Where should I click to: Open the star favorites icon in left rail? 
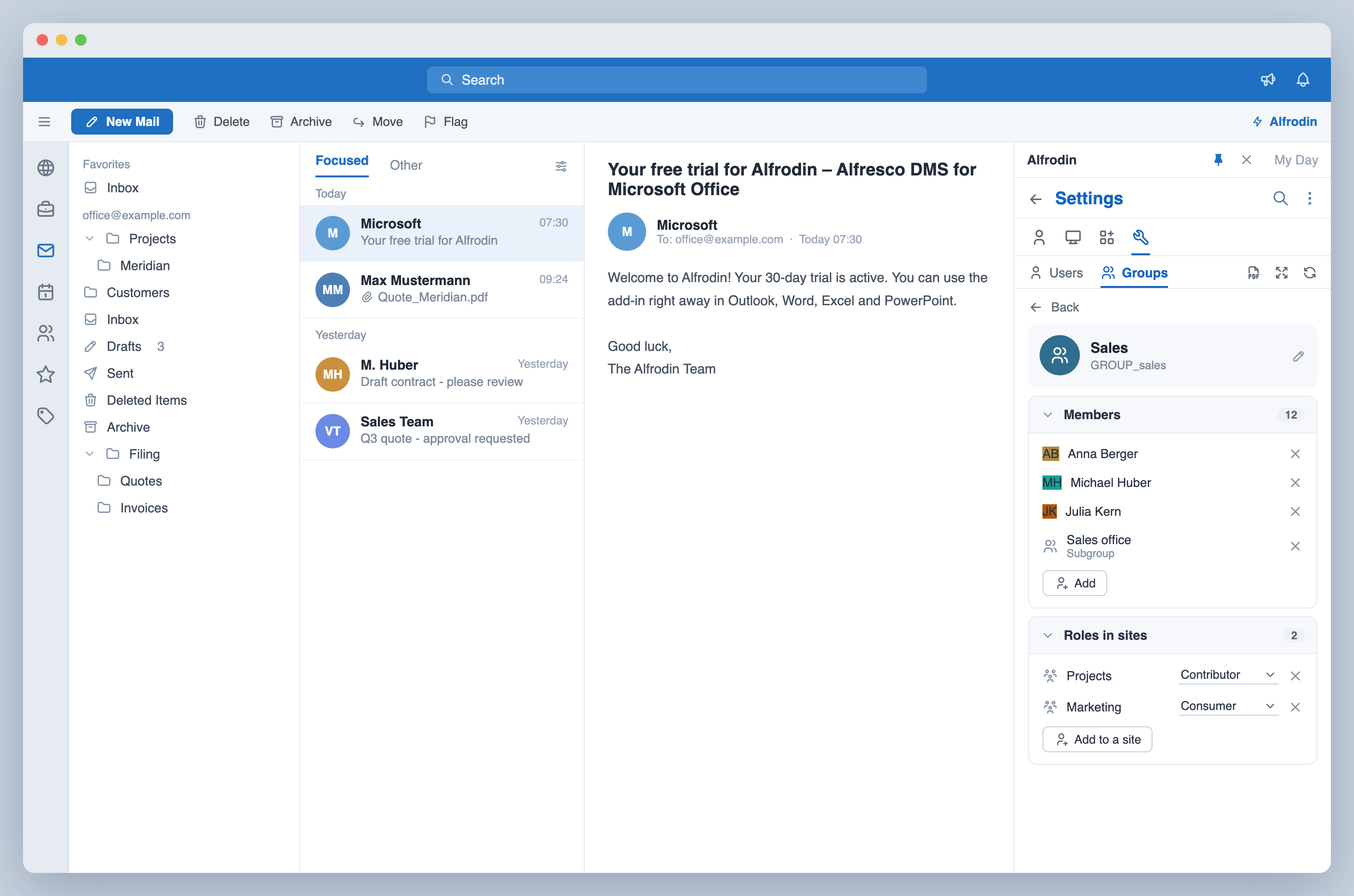pos(46,374)
